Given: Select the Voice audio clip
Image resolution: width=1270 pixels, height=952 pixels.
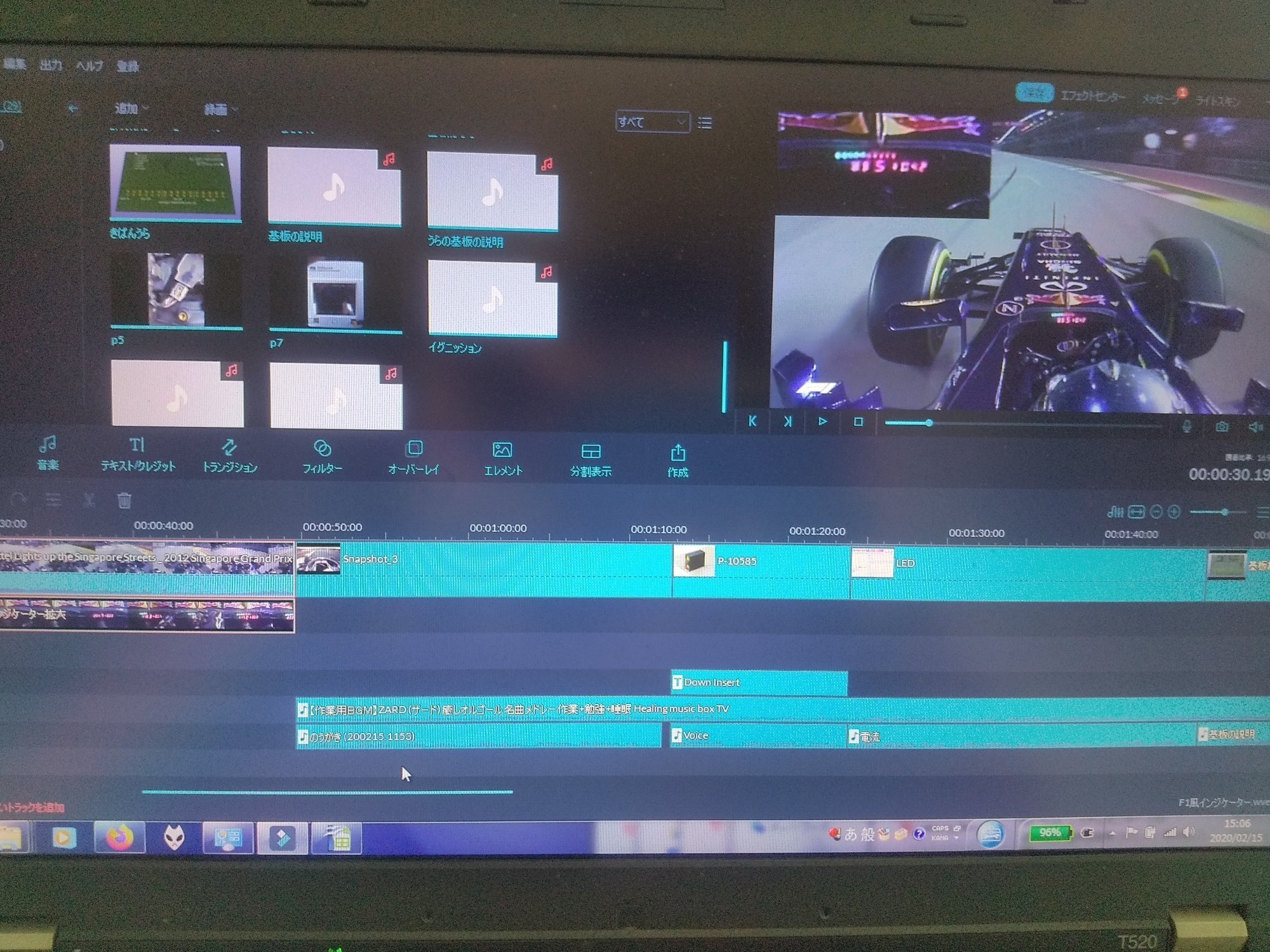Looking at the screenshot, I should 759,735.
